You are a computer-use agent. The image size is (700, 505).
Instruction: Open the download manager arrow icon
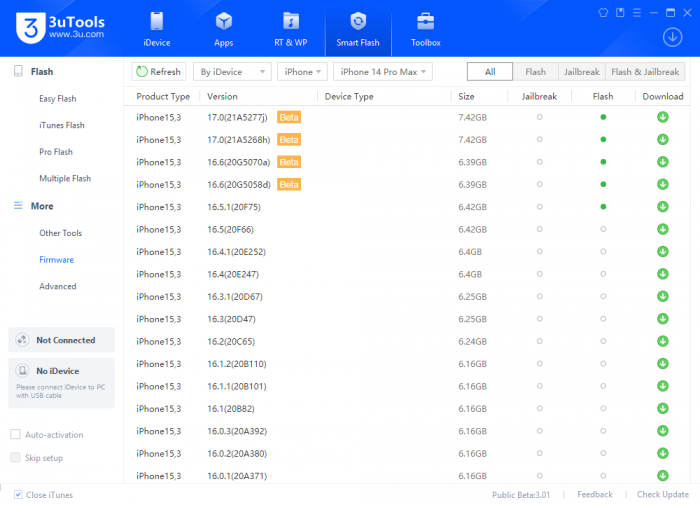(672, 37)
